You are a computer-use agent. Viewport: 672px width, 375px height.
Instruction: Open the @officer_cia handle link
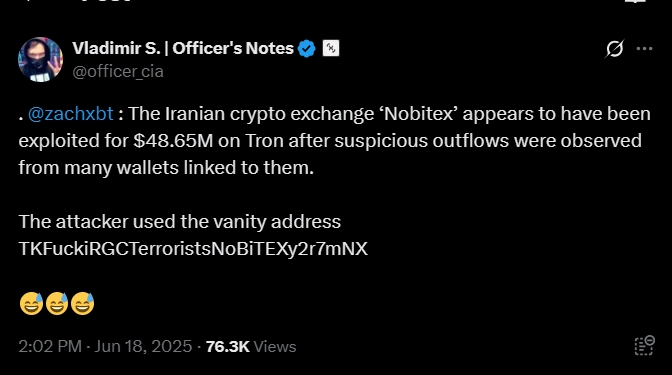click(x=118, y=72)
